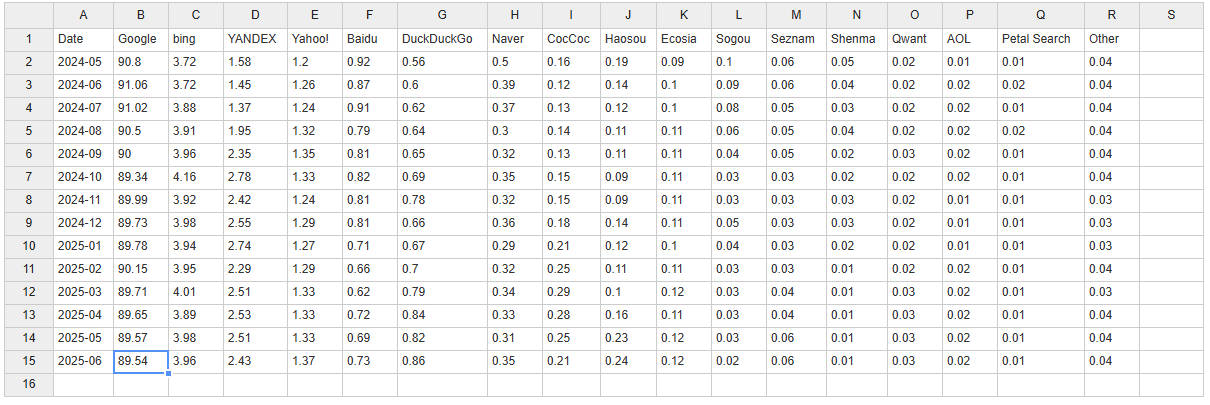Click YANDEX value '1.95'
Image resolution: width=1210 pixels, height=405 pixels.
[x=255, y=131]
